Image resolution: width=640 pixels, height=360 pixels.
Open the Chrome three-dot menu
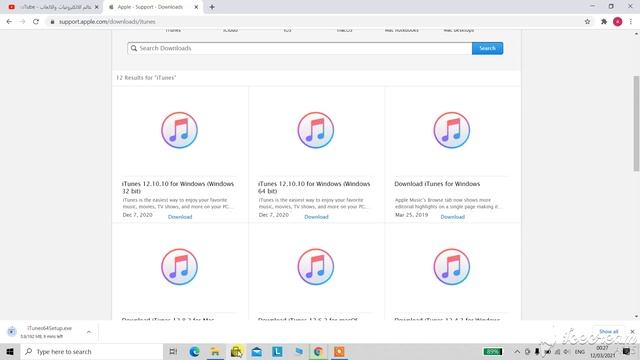coord(631,22)
